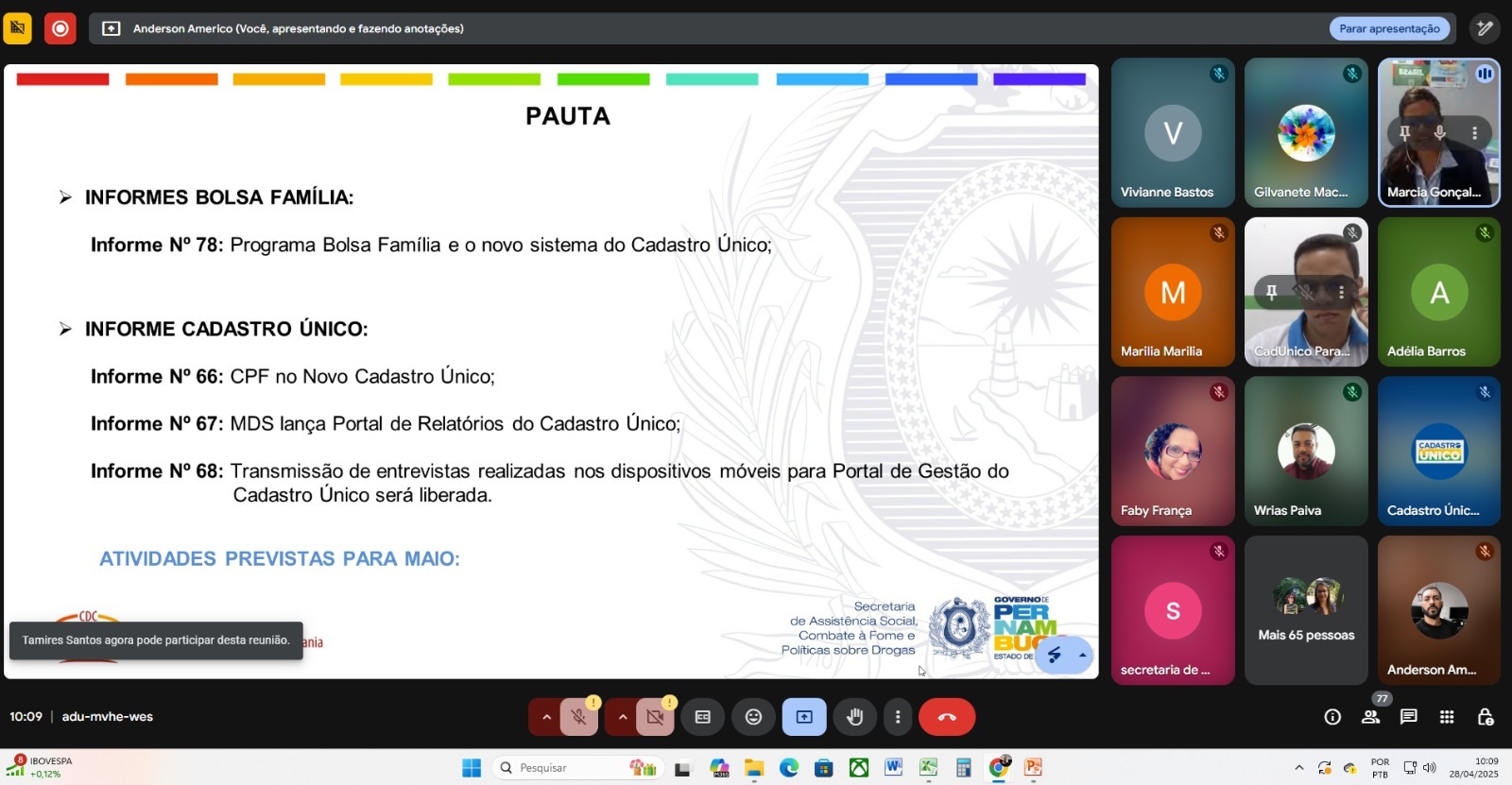Open the emoji reactions picker
Image resolution: width=1512 pixels, height=785 pixels.
coord(753,717)
